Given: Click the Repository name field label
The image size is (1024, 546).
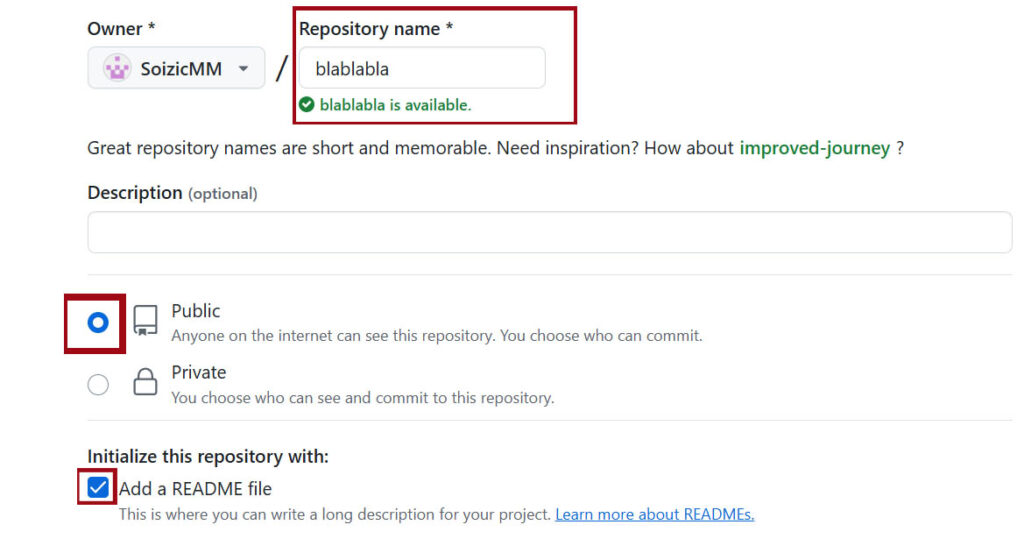Looking at the screenshot, I should point(376,29).
